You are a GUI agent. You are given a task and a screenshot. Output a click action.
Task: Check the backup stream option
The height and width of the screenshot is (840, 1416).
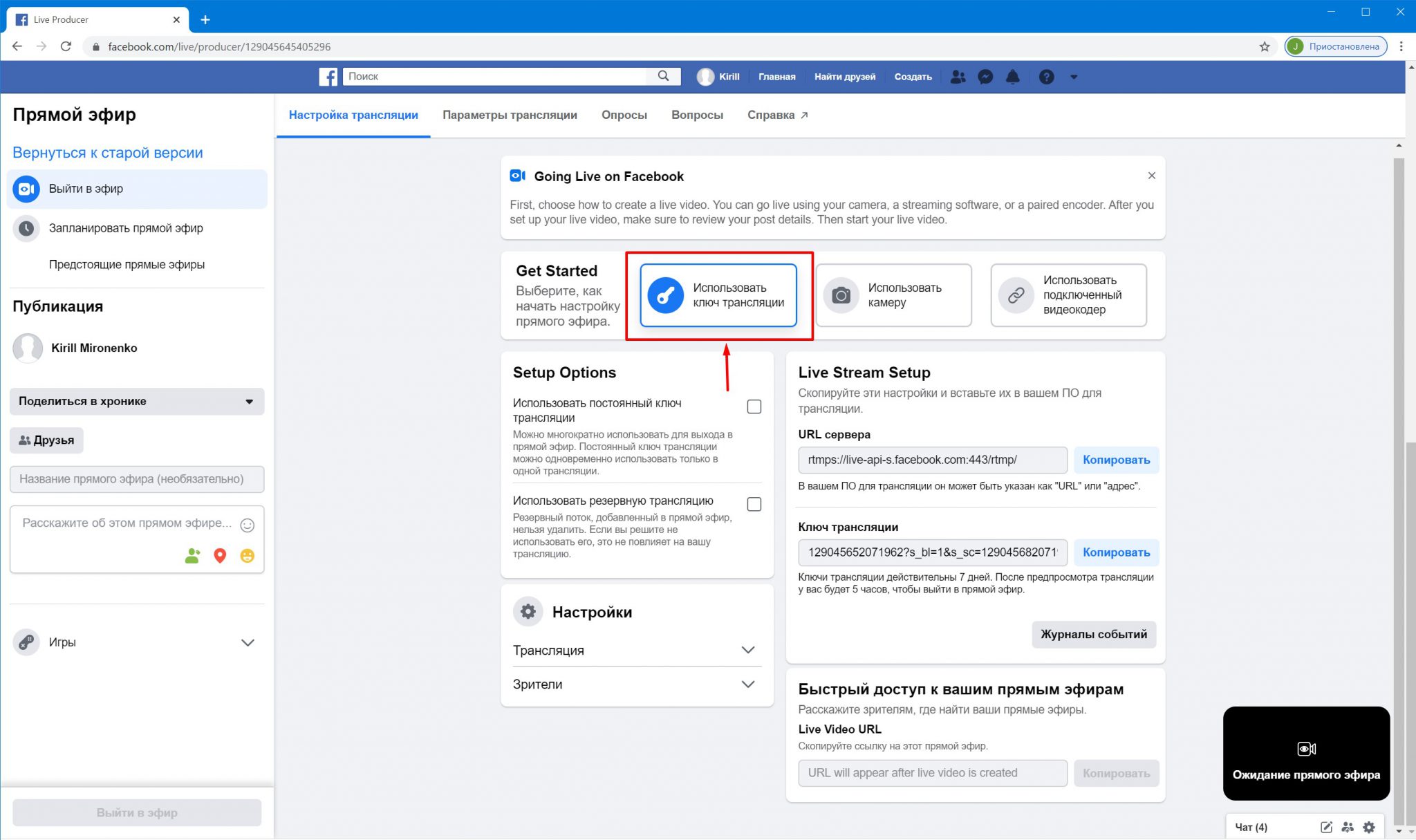(754, 504)
